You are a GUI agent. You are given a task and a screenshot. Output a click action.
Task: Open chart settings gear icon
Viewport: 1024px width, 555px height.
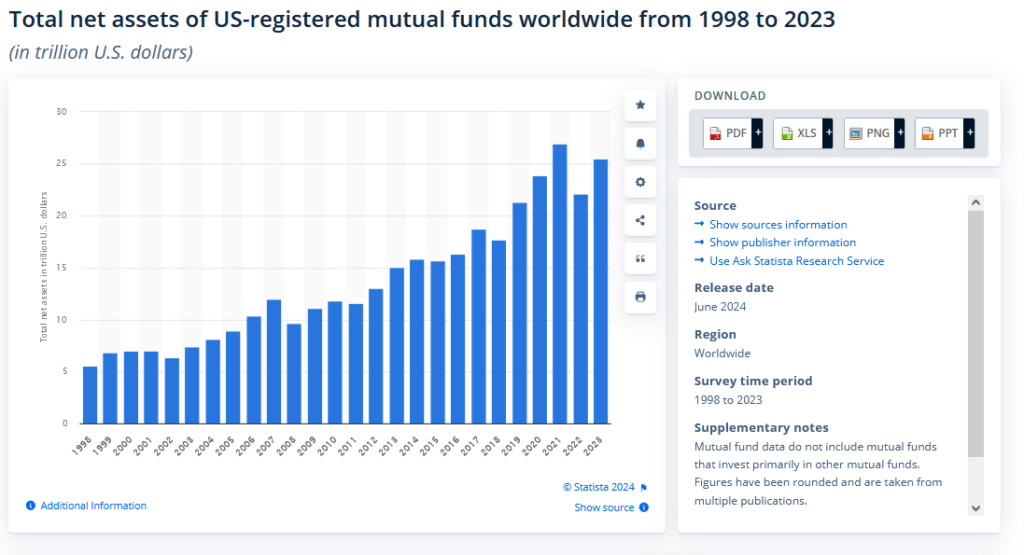pos(640,182)
